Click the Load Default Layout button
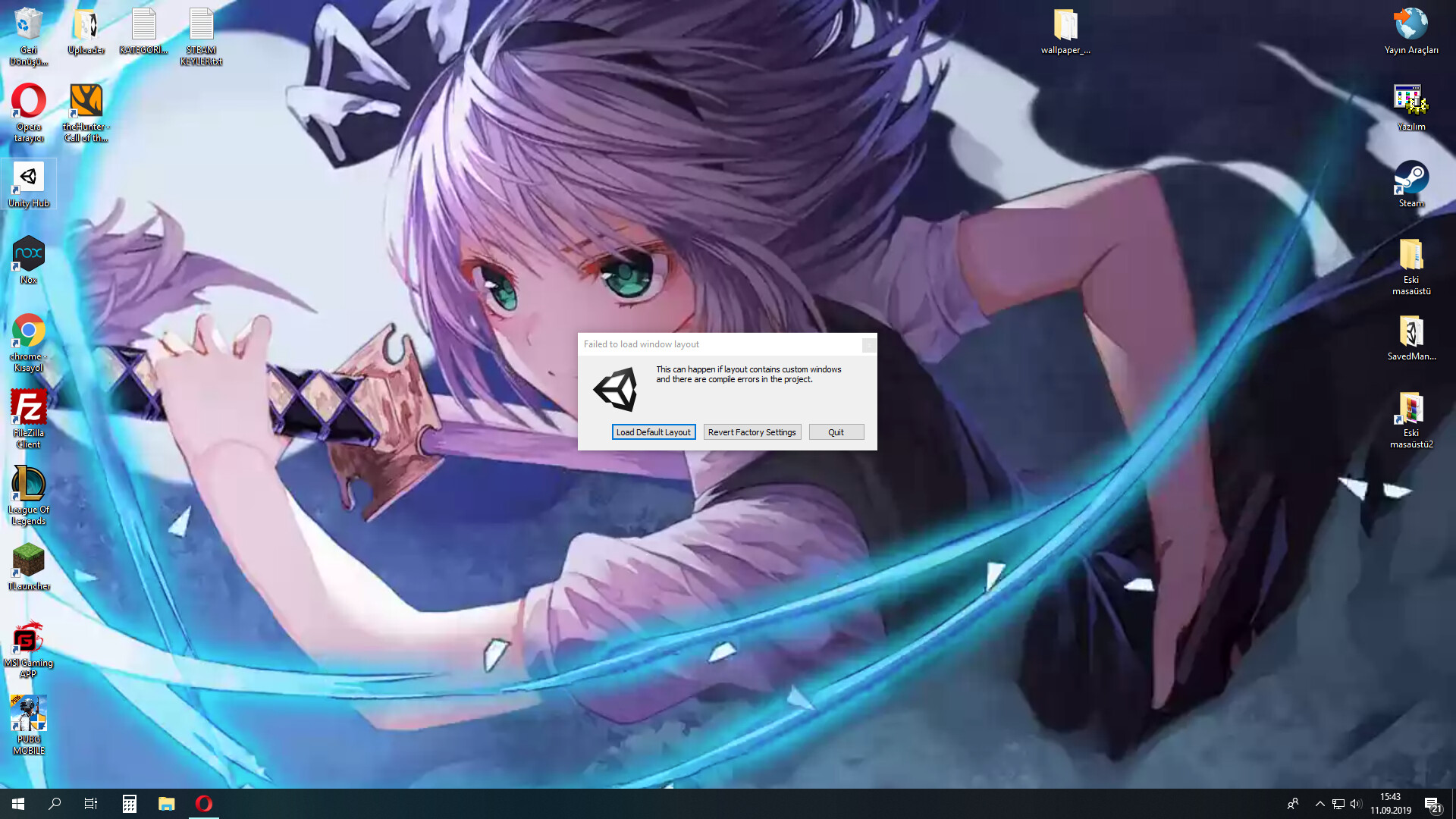Viewport: 1456px width, 819px height. 653,432
